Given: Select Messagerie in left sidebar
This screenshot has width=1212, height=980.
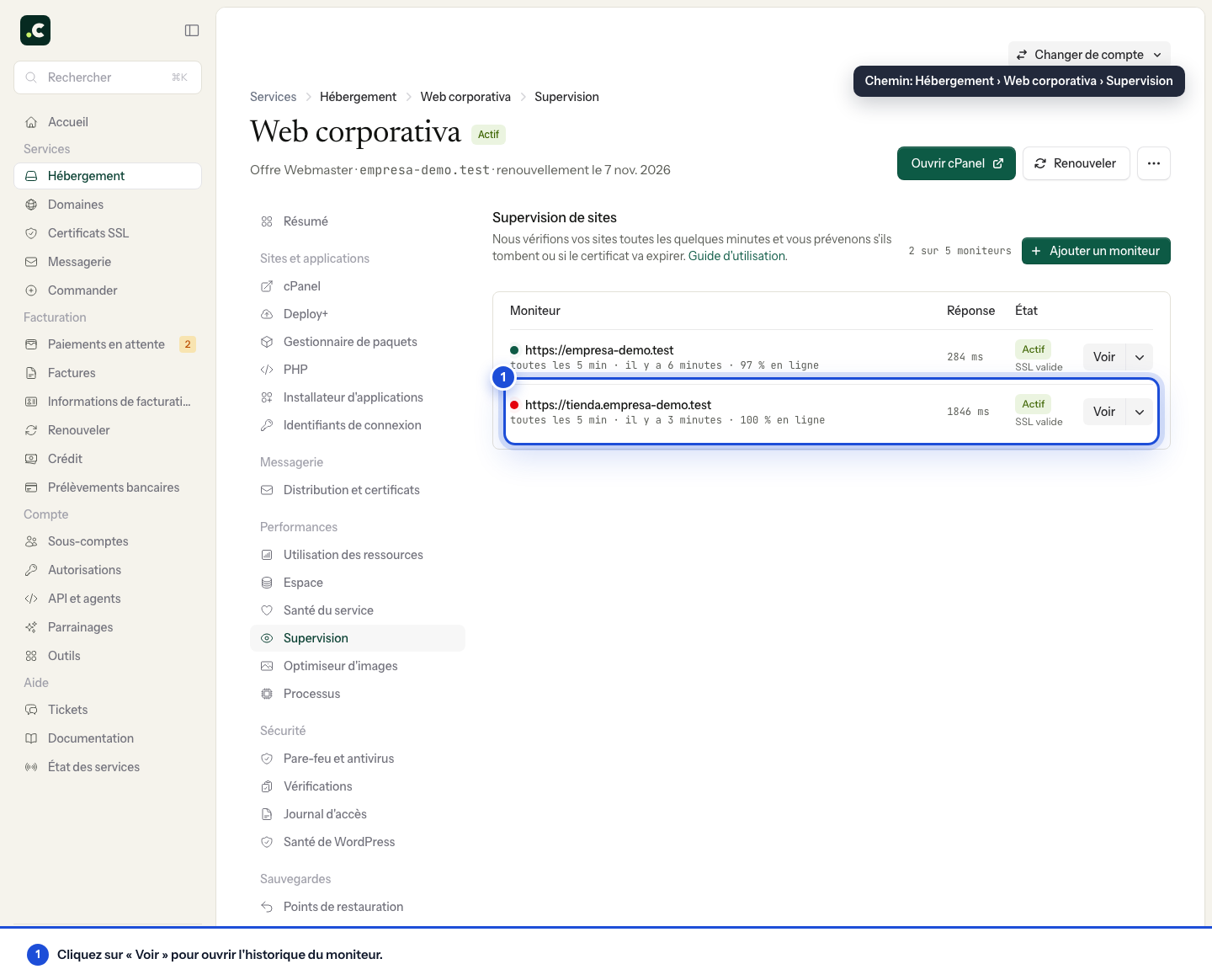Looking at the screenshot, I should point(108,262).
